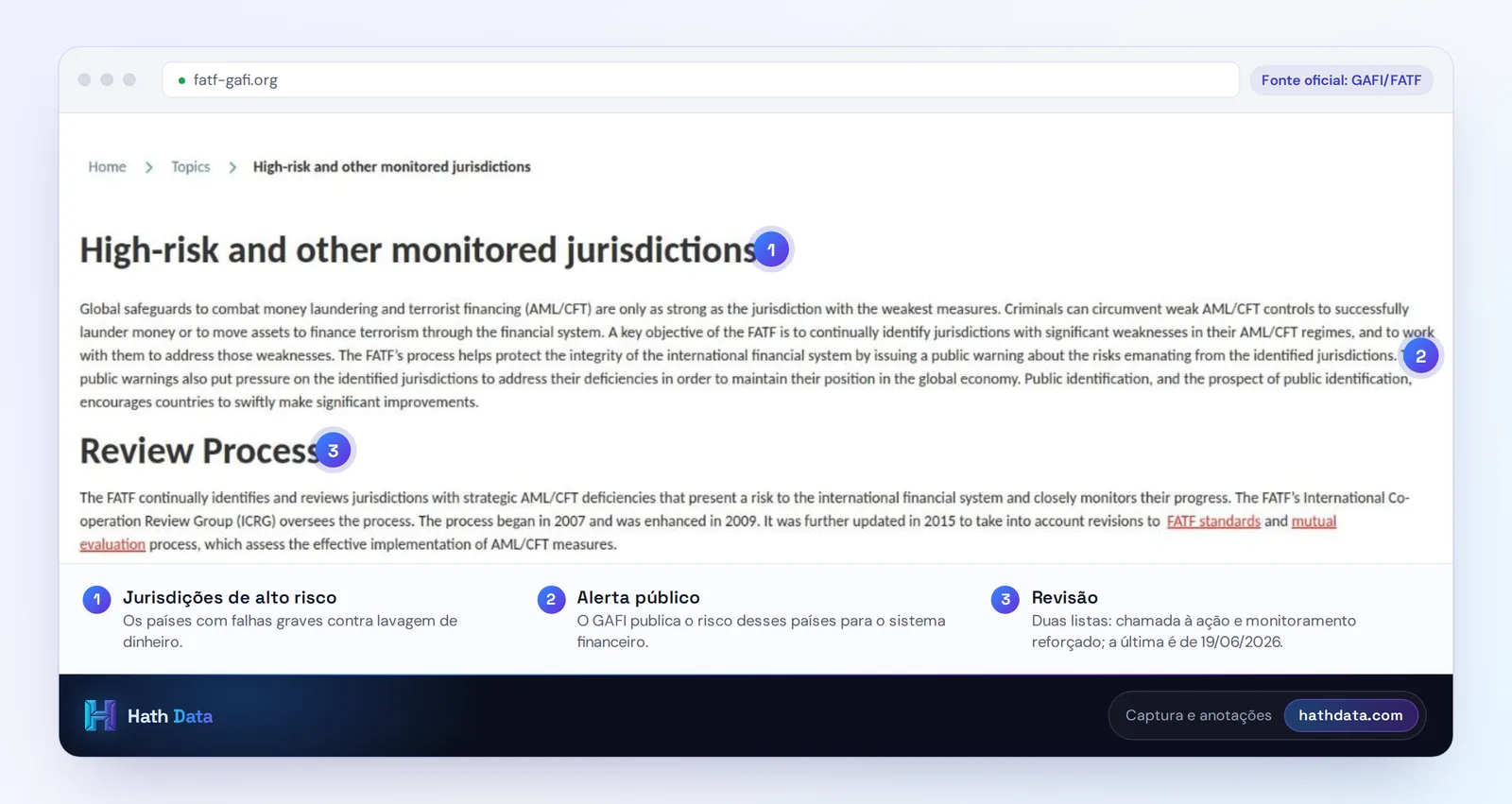The width and height of the screenshot is (1512, 804).
Task: Click the hathdata.com button
Action: (x=1350, y=715)
